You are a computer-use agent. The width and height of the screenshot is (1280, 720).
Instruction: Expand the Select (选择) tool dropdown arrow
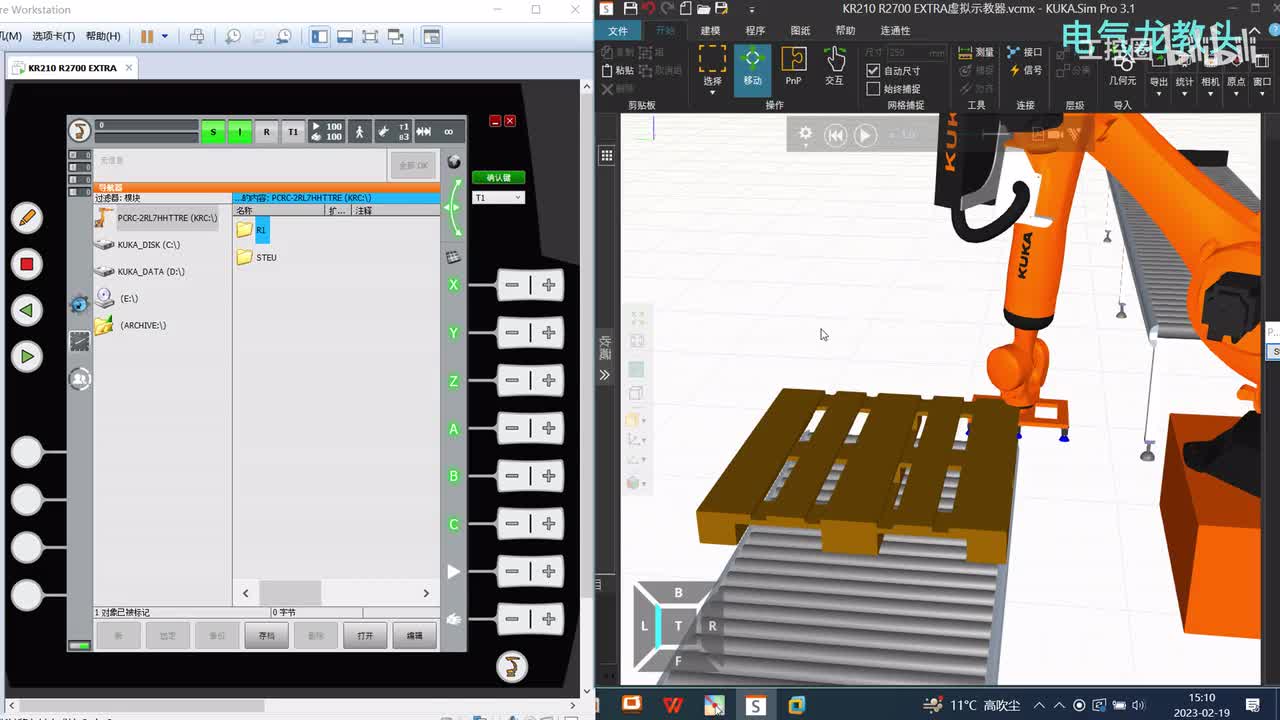(x=712, y=92)
